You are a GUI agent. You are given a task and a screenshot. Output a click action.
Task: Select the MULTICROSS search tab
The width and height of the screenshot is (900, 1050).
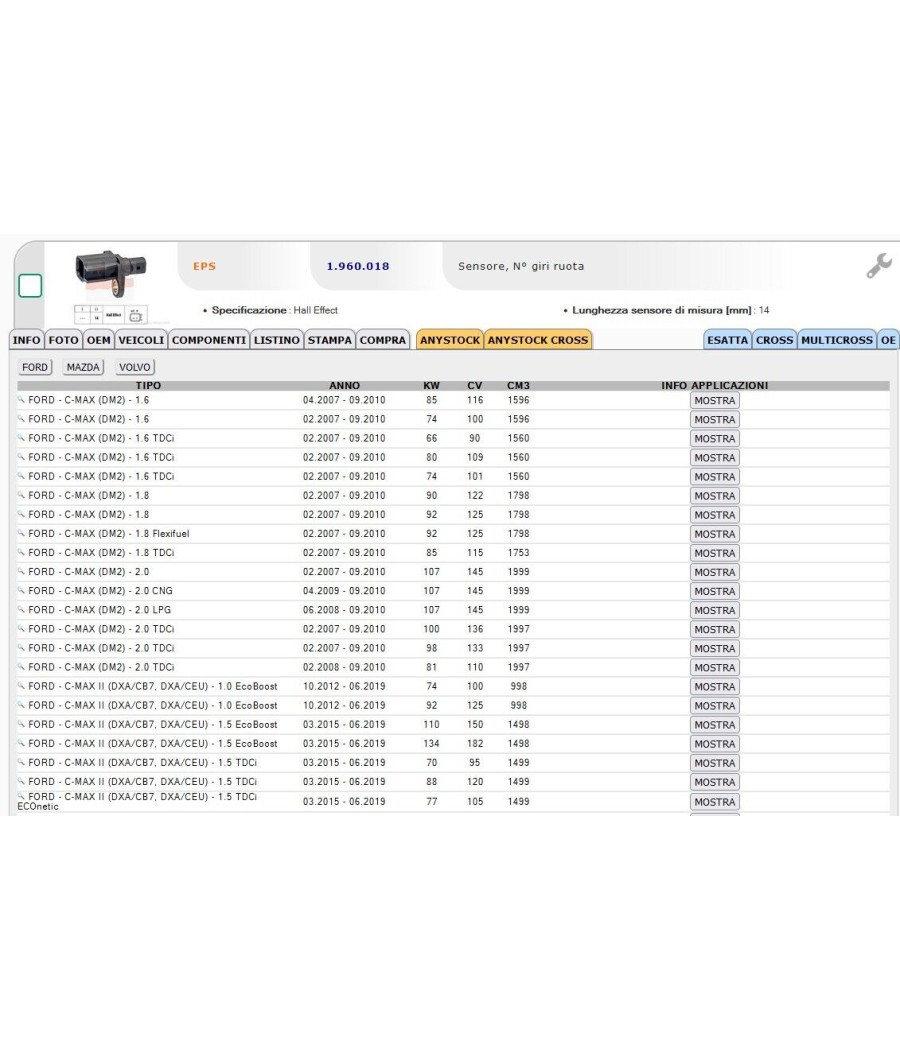tap(837, 340)
